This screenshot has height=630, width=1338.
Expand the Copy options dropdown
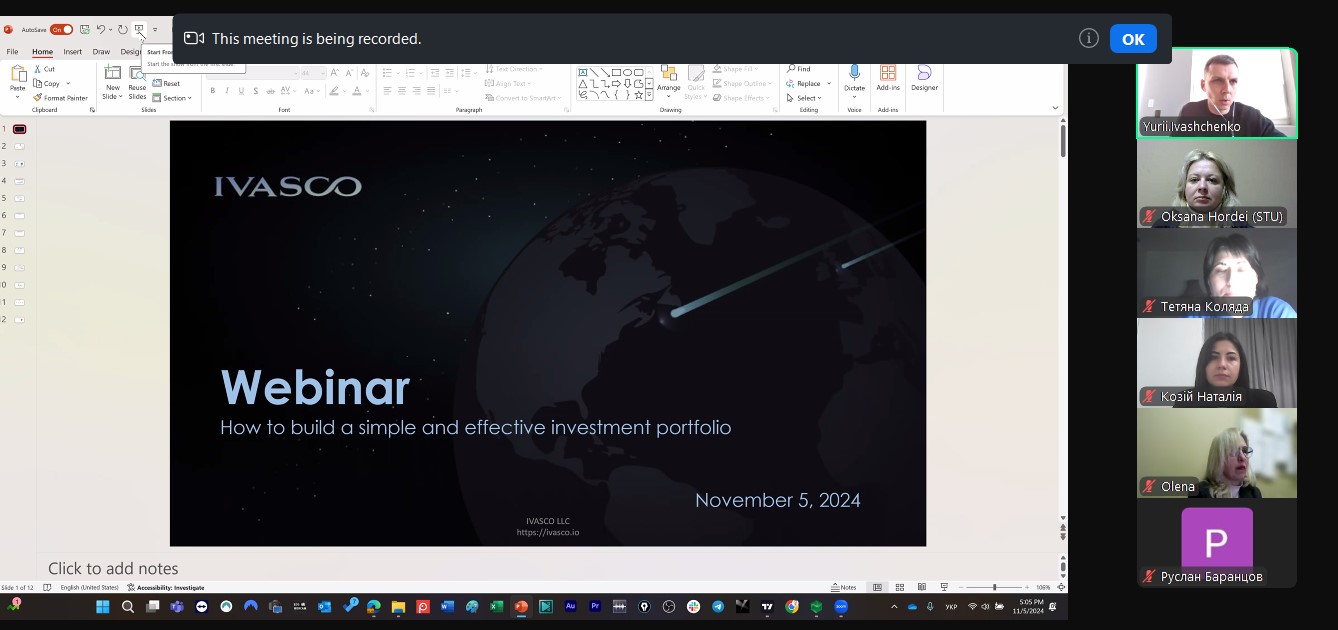(x=68, y=84)
